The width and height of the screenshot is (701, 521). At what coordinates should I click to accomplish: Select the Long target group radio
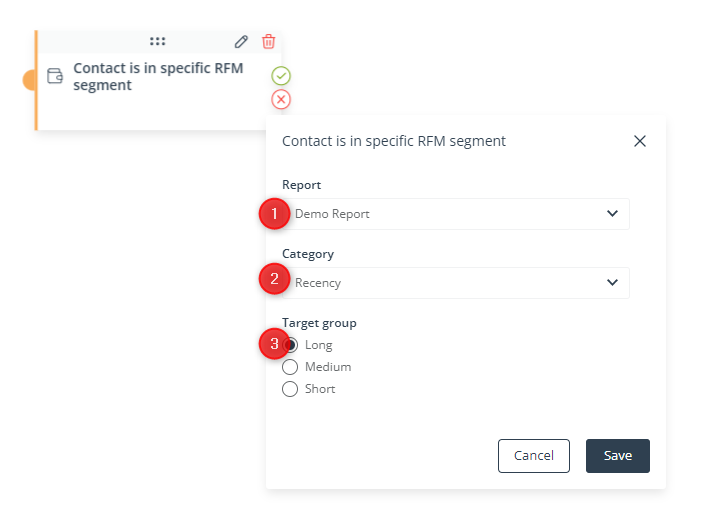pyautogui.click(x=290, y=345)
